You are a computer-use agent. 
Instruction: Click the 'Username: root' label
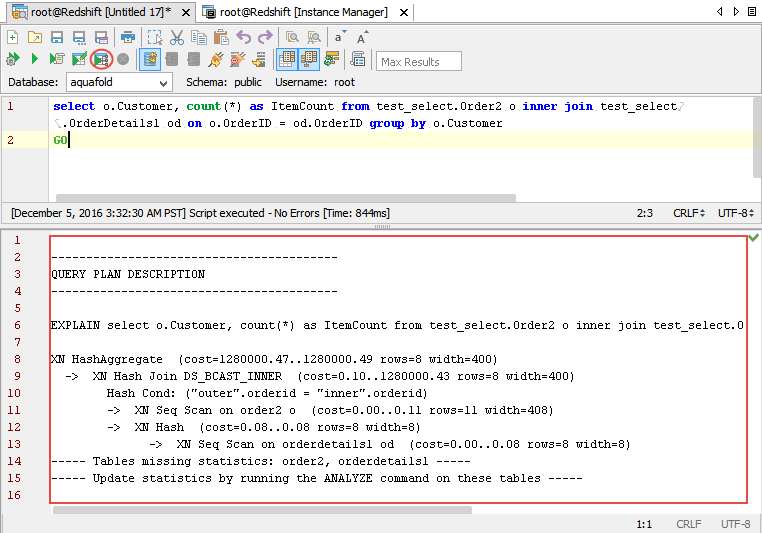click(315, 82)
